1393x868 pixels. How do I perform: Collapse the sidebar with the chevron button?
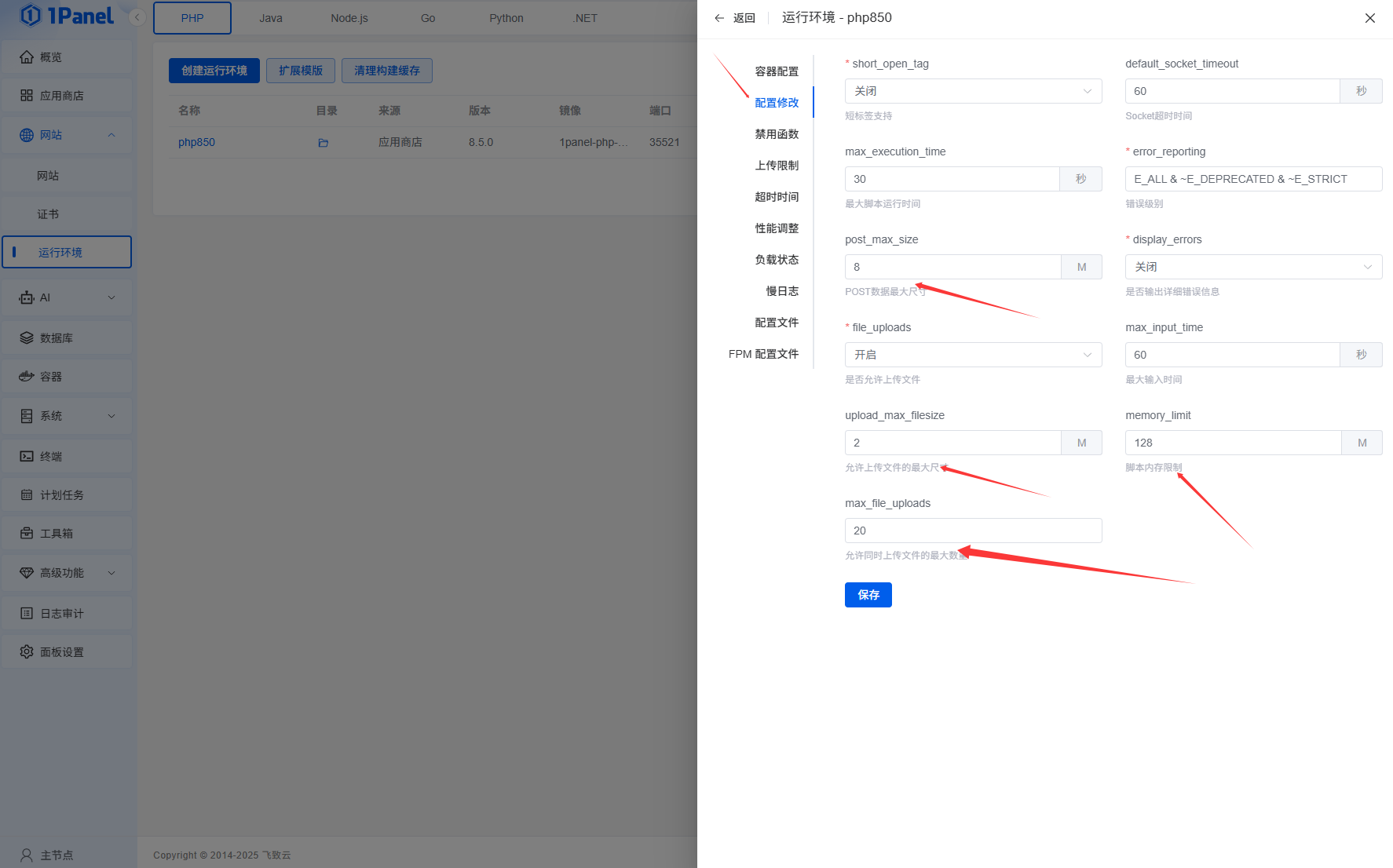137,17
